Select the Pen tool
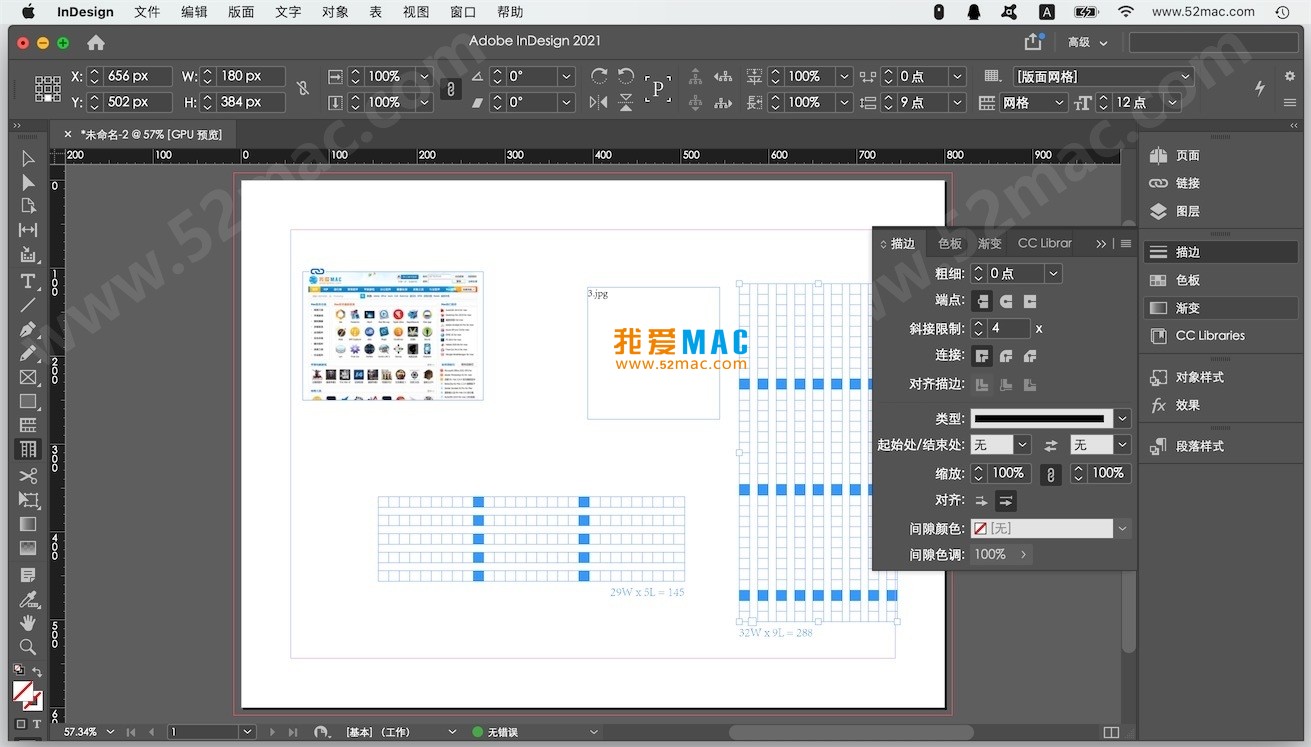 [28, 329]
